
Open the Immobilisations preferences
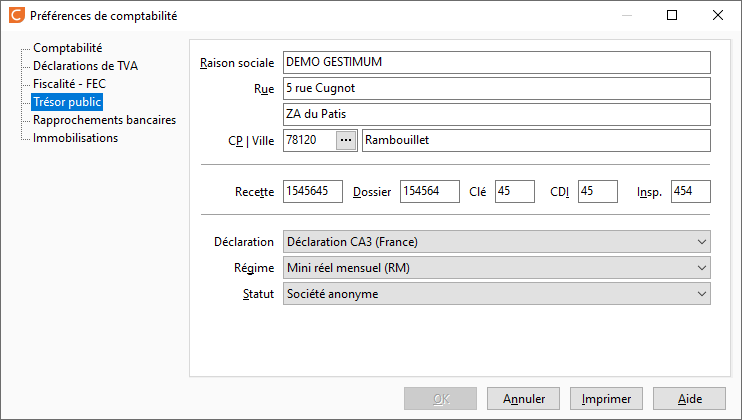click(x=75, y=138)
